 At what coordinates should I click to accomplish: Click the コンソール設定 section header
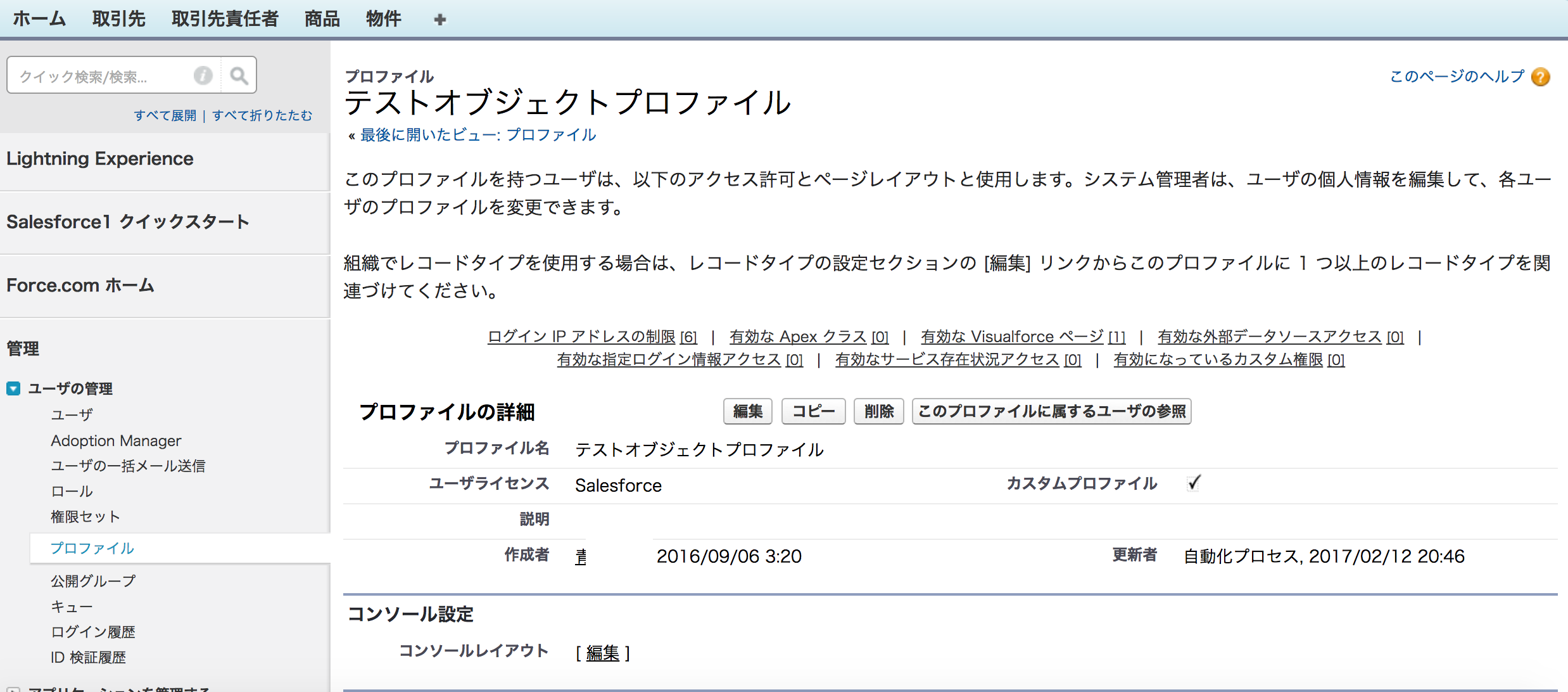[410, 614]
